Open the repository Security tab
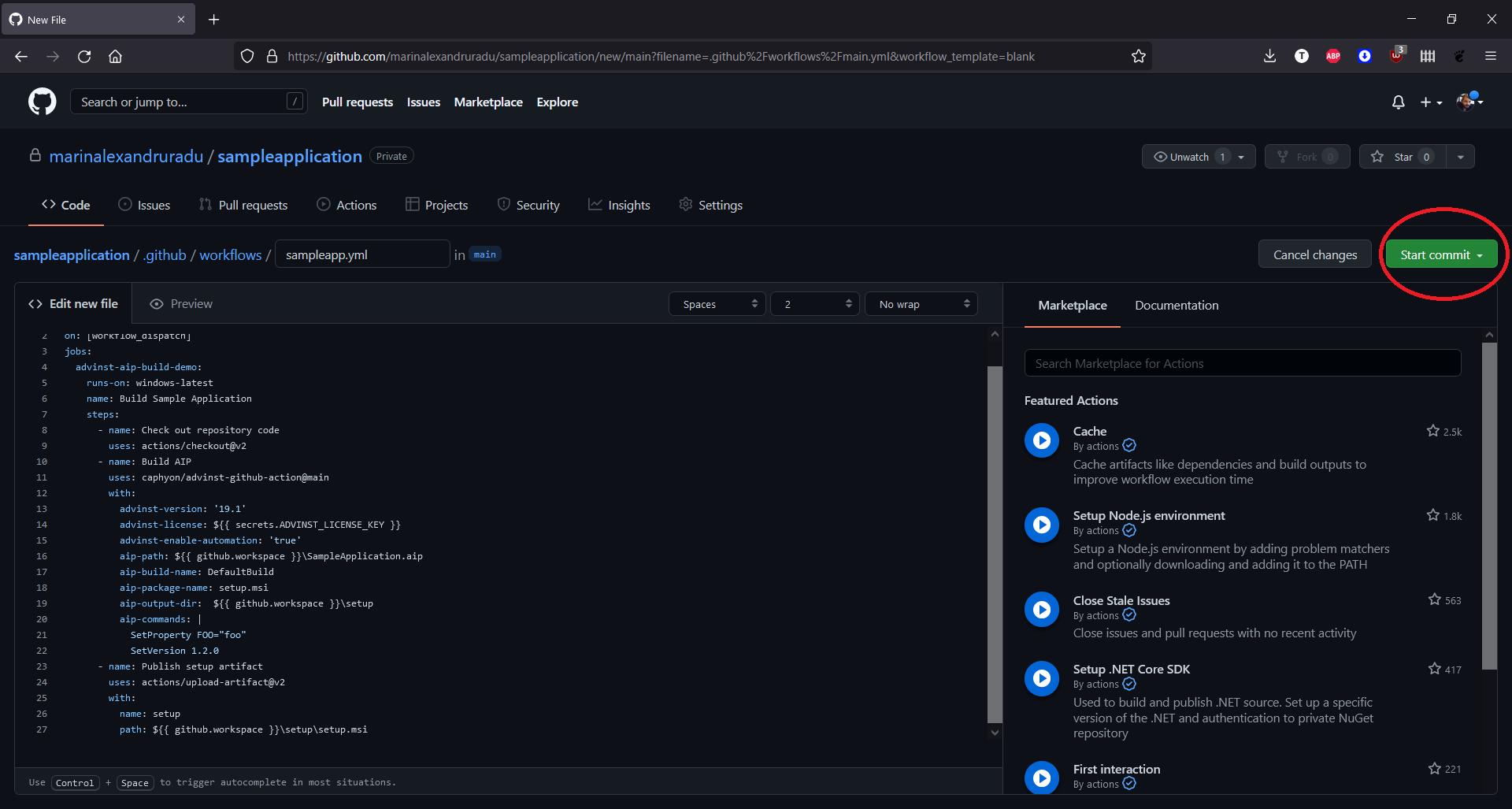Image resolution: width=1512 pixels, height=809 pixels. click(528, 205)
